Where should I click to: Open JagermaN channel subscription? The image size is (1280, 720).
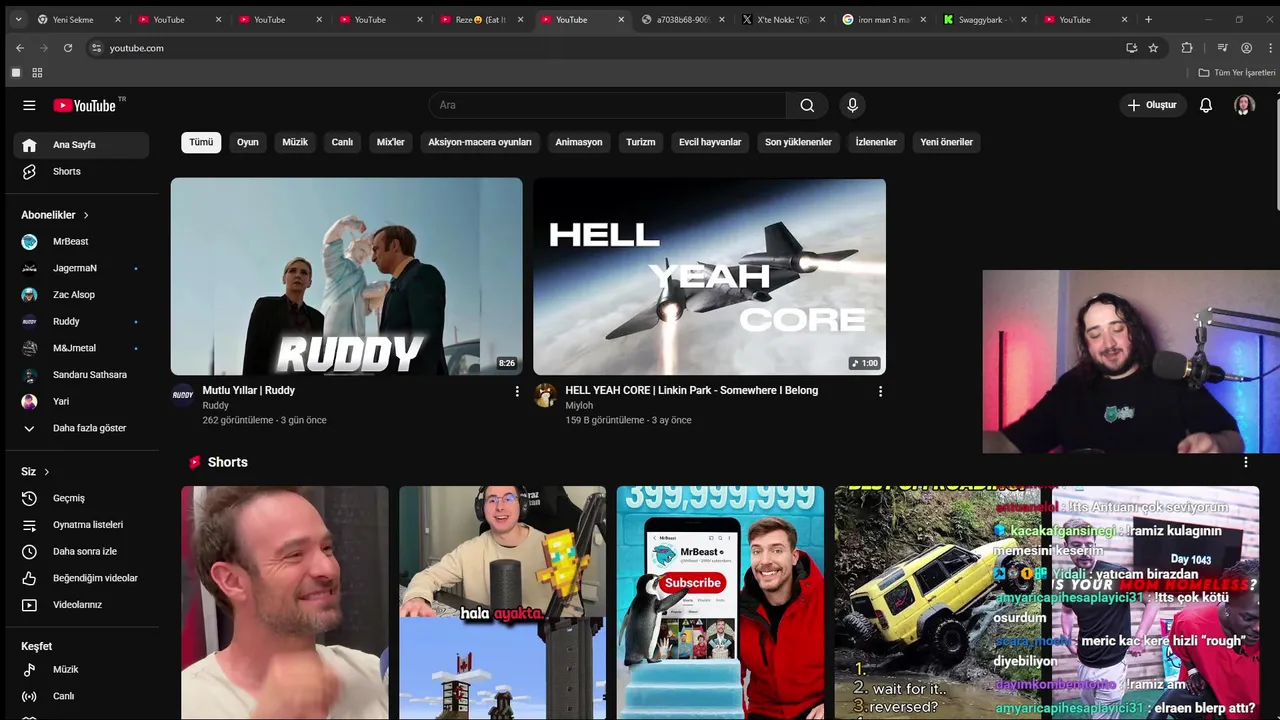point(82,268)
